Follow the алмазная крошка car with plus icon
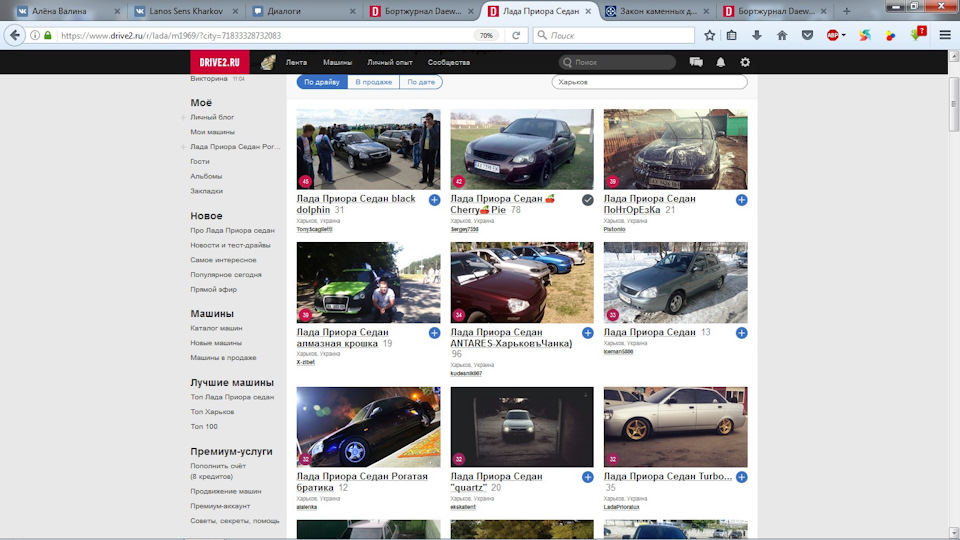 point(434,333)
